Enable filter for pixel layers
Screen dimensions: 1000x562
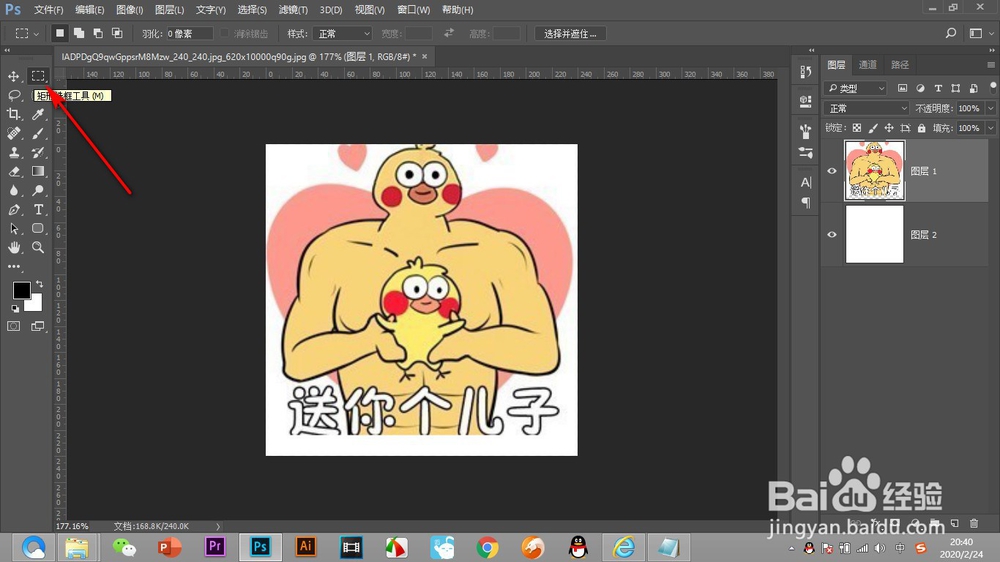pos(902,88)
